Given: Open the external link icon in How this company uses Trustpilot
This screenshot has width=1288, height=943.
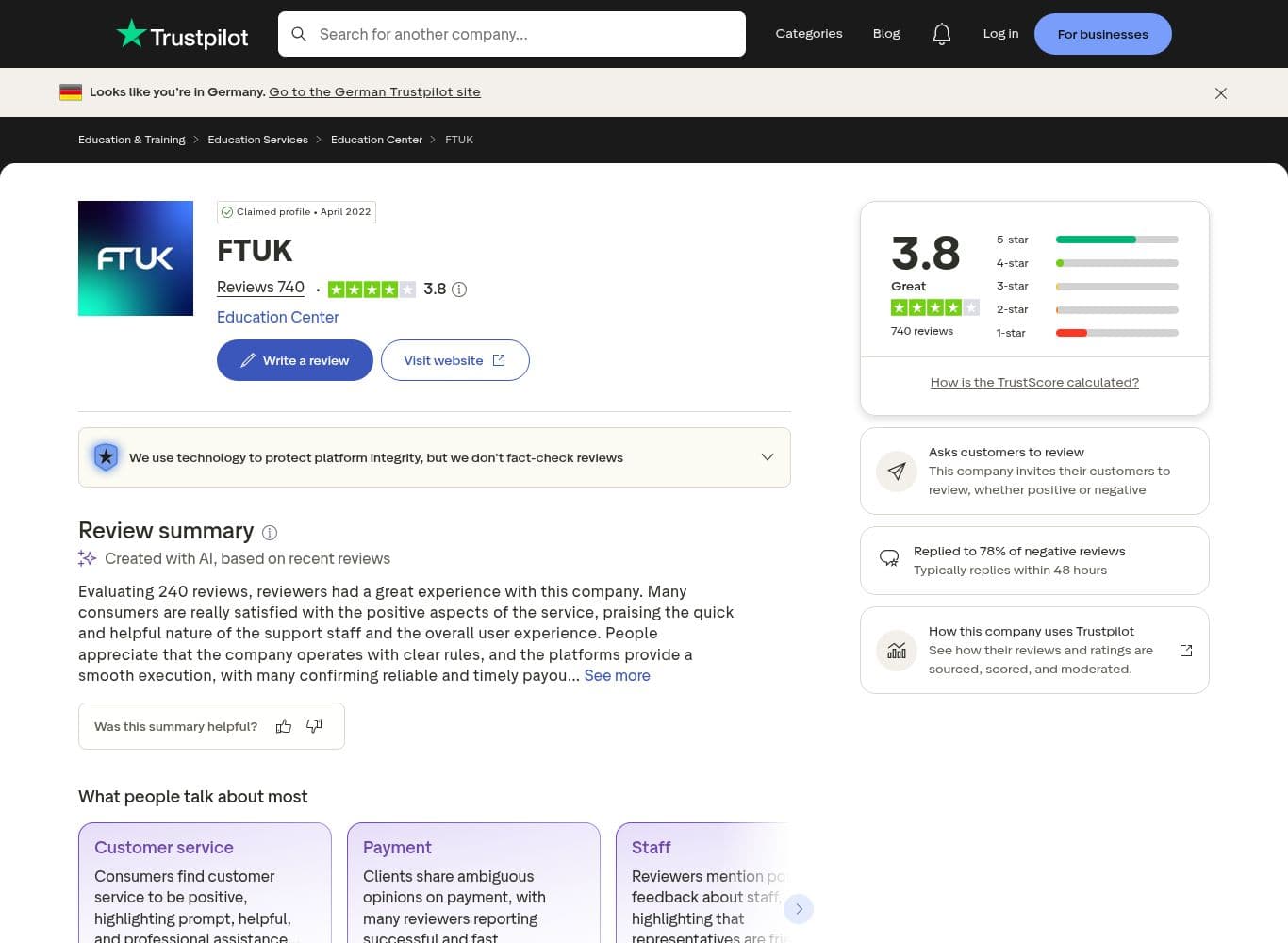Looking at the screenshot, I should coord(1186,651).
